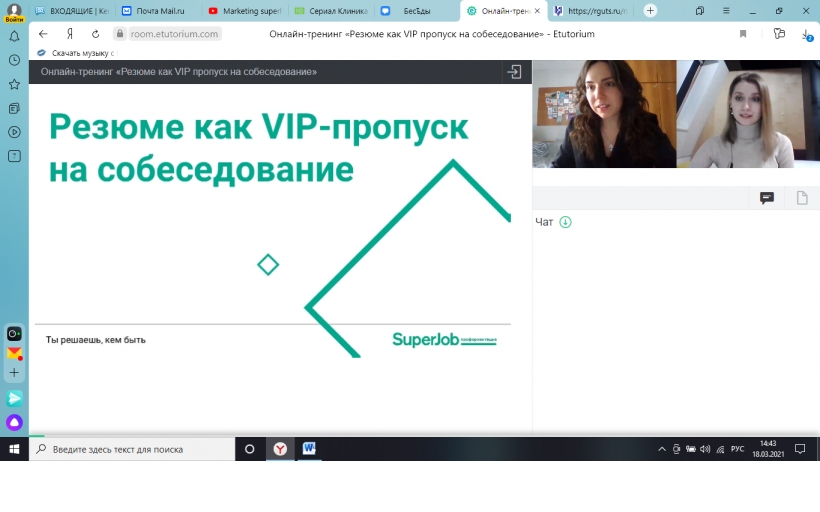The width and height of the screenshot is (820, 512).
Task: Open the mail envelope icon in sidebar
Action: [14, 354]
